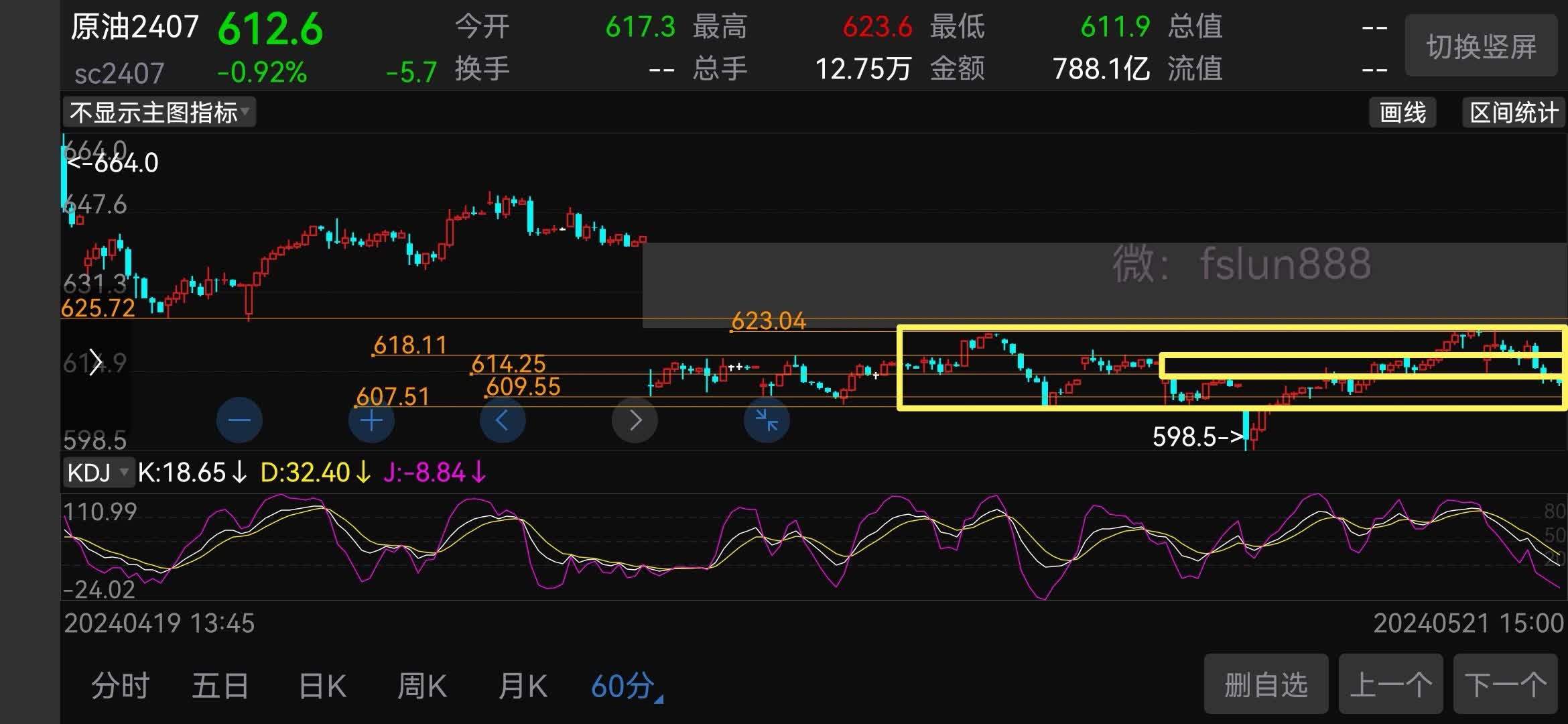
Task: Shift chart left with back arrow
Action: tap(503, 420)
